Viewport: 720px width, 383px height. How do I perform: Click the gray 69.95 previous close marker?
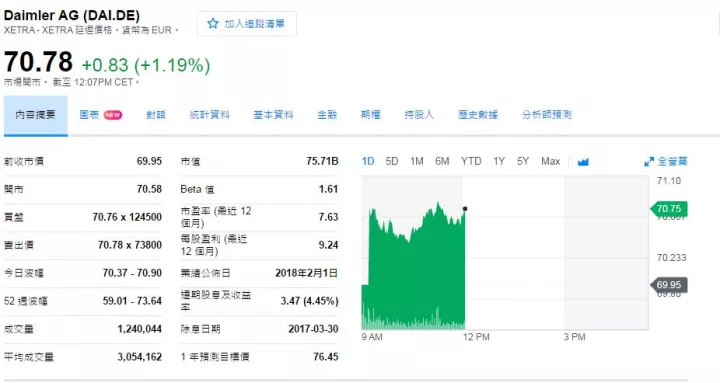(x=669, y=285)
